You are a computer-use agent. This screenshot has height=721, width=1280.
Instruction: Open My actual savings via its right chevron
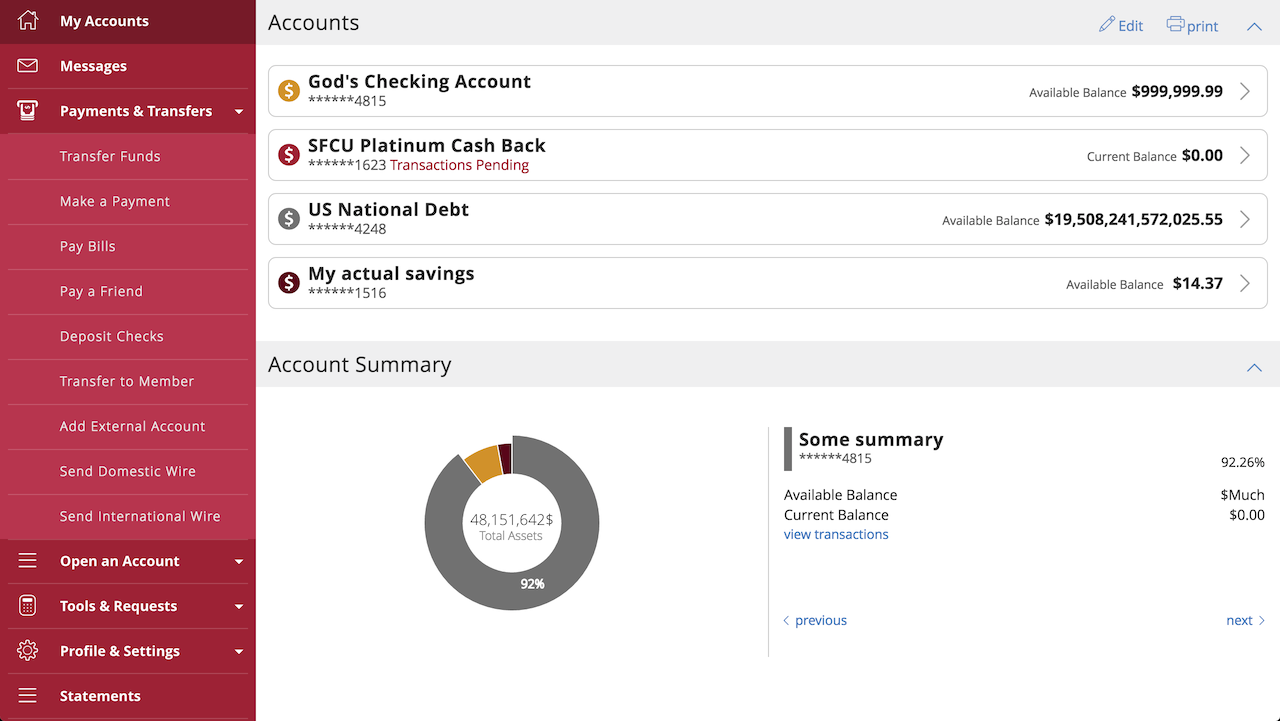[x=1245, y=283]
